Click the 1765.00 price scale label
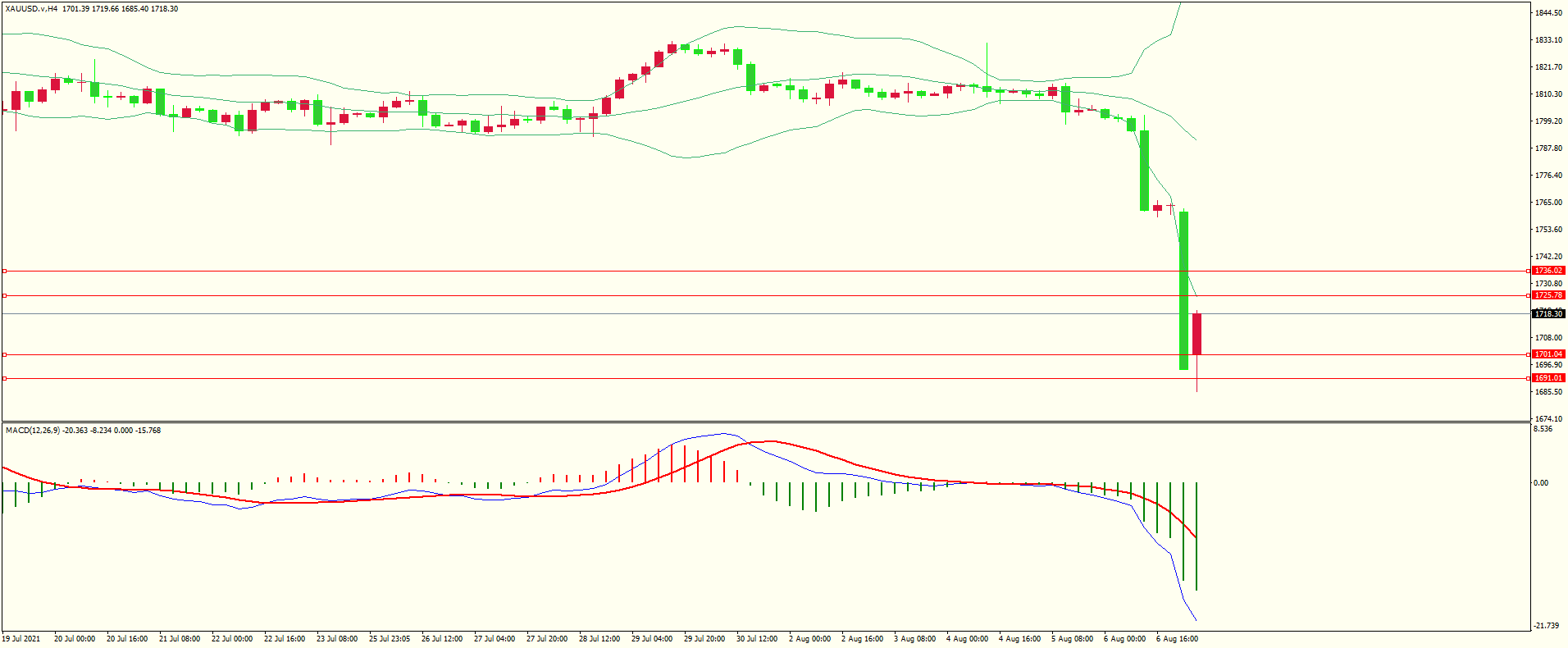 tap(1548, 203)
